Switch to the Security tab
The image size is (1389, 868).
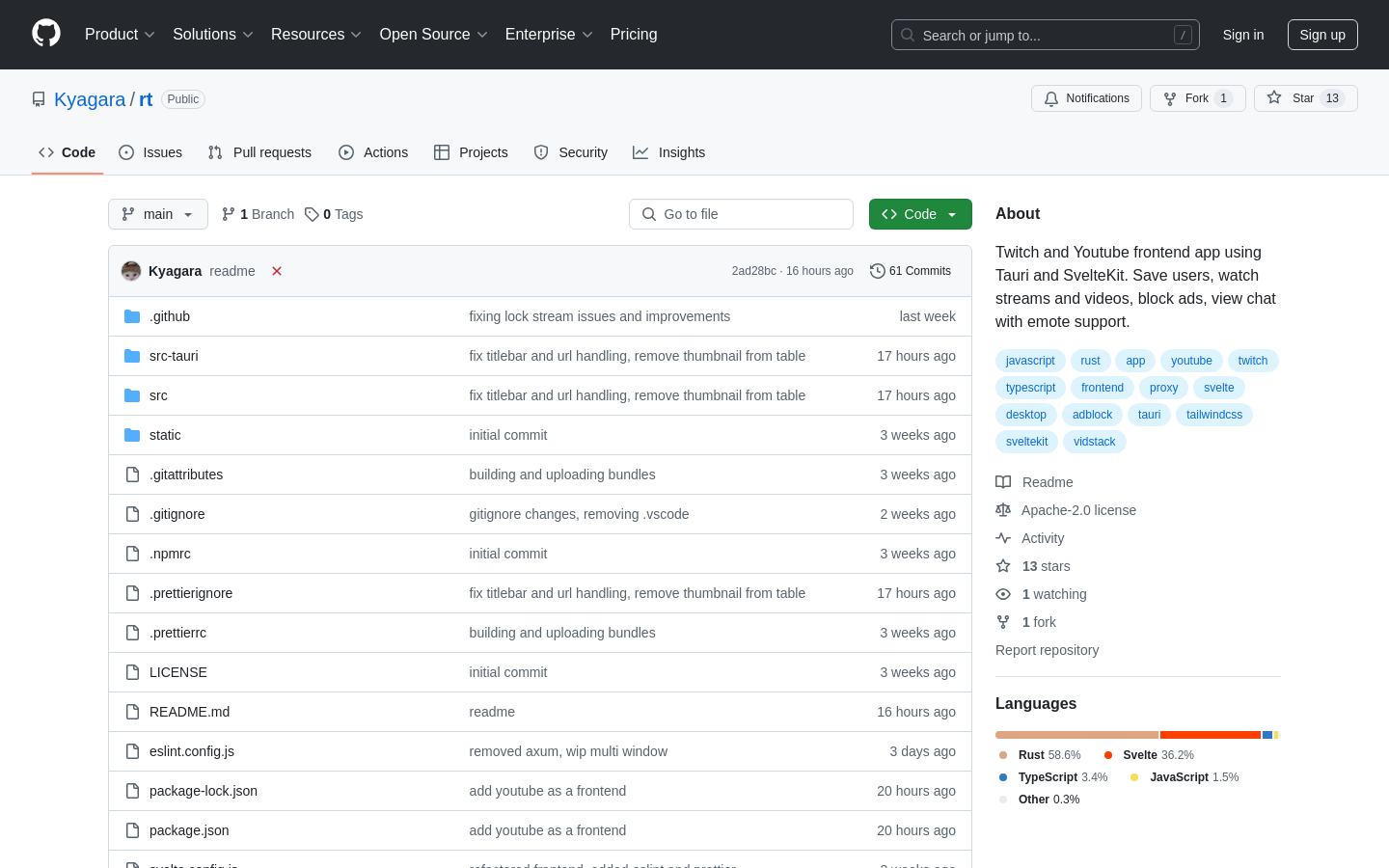[x=571, y=152]
